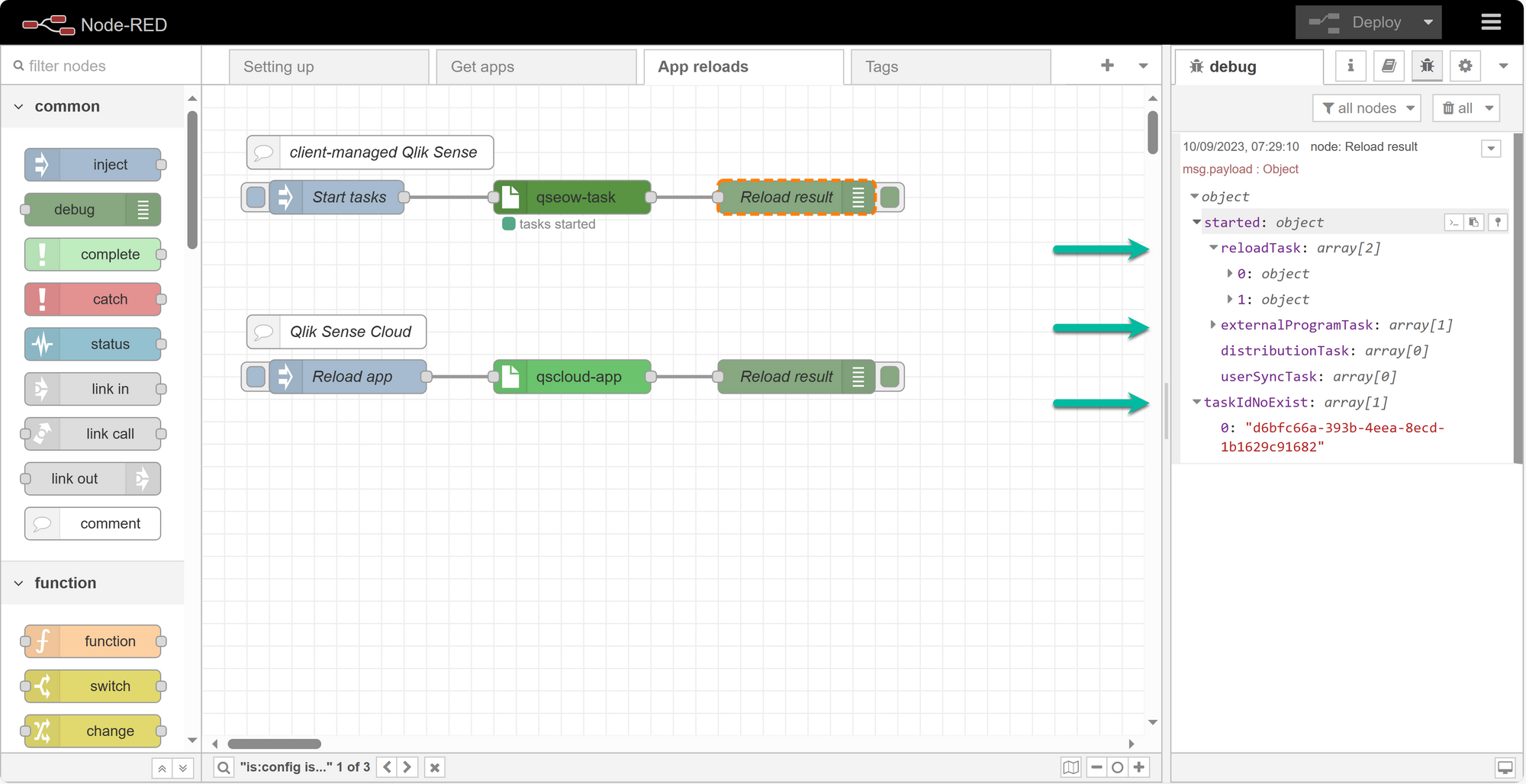This screenshot has height=784, width=1526.
Task: Open the main hamburger menu
Action: click(x=1491, y=22)
